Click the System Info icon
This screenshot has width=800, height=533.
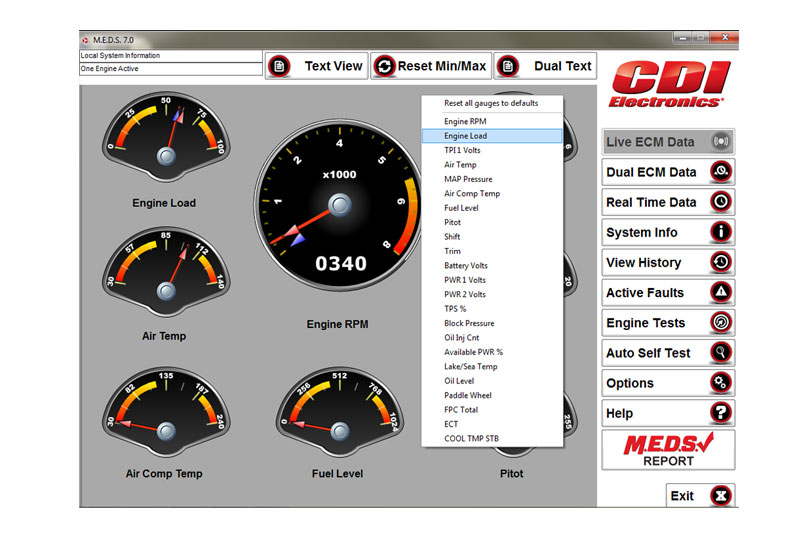720,232
